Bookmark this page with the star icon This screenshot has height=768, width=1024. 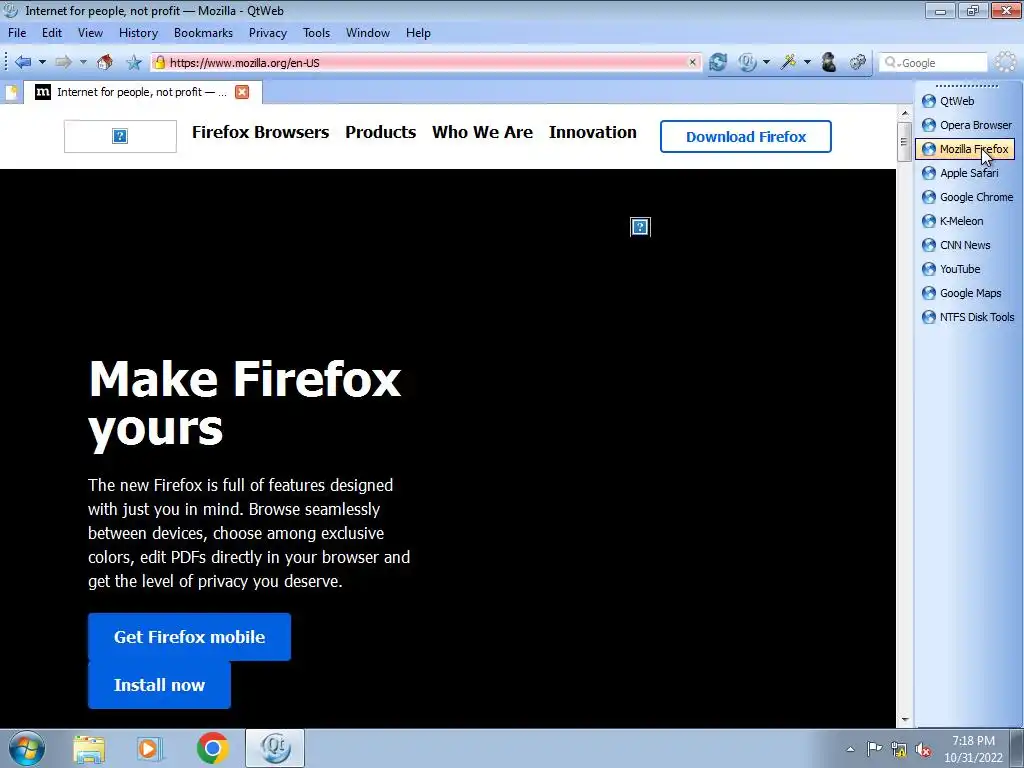(x=134, y=62)
